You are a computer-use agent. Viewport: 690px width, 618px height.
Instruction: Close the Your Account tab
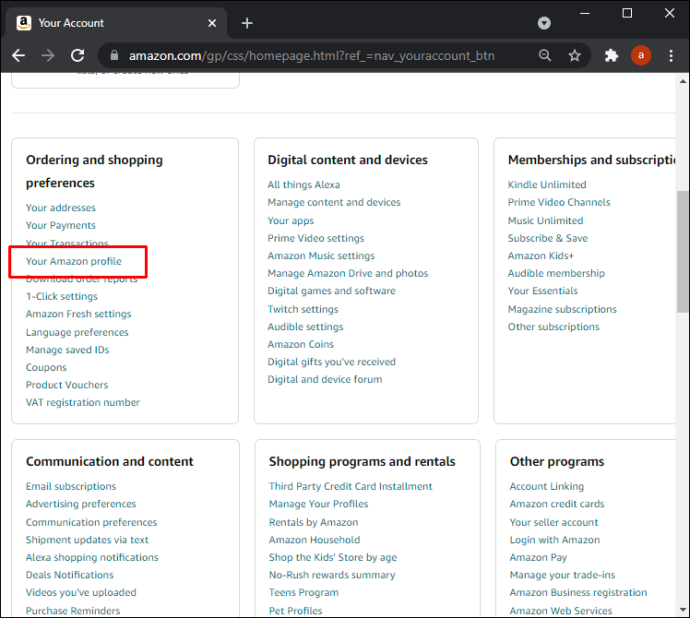coord(212,23)
